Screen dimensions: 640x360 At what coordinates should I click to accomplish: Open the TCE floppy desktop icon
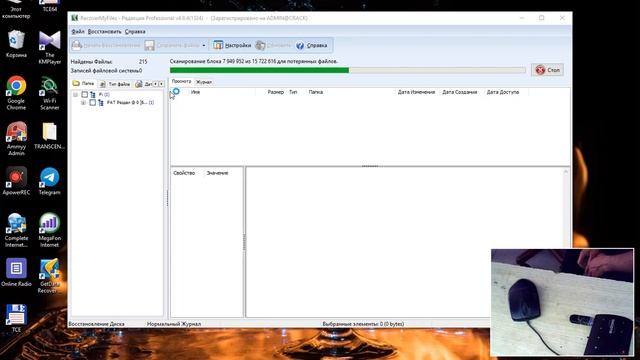[16, 318]
